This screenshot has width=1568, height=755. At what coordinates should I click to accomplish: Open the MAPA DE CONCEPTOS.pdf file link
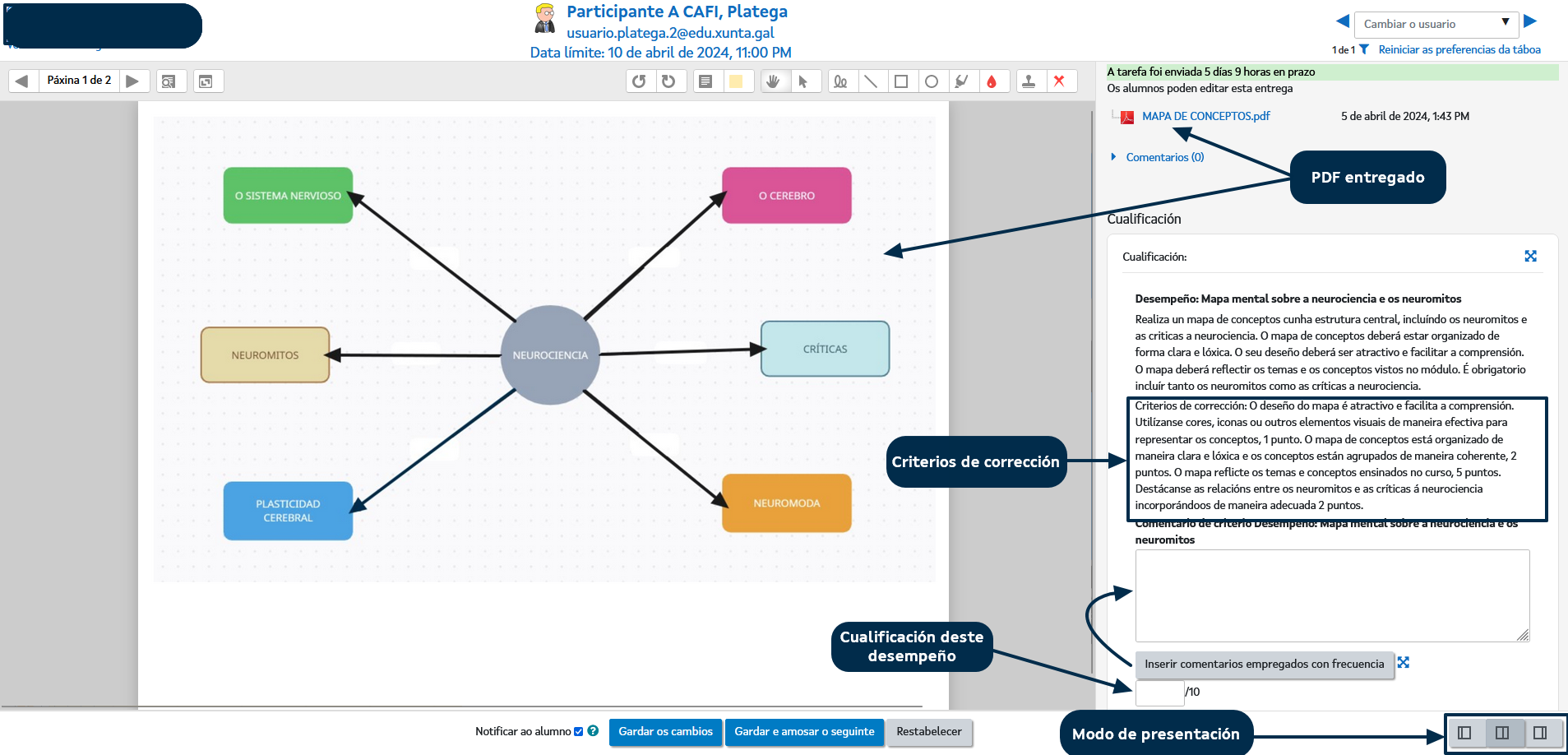point(1205,116)
